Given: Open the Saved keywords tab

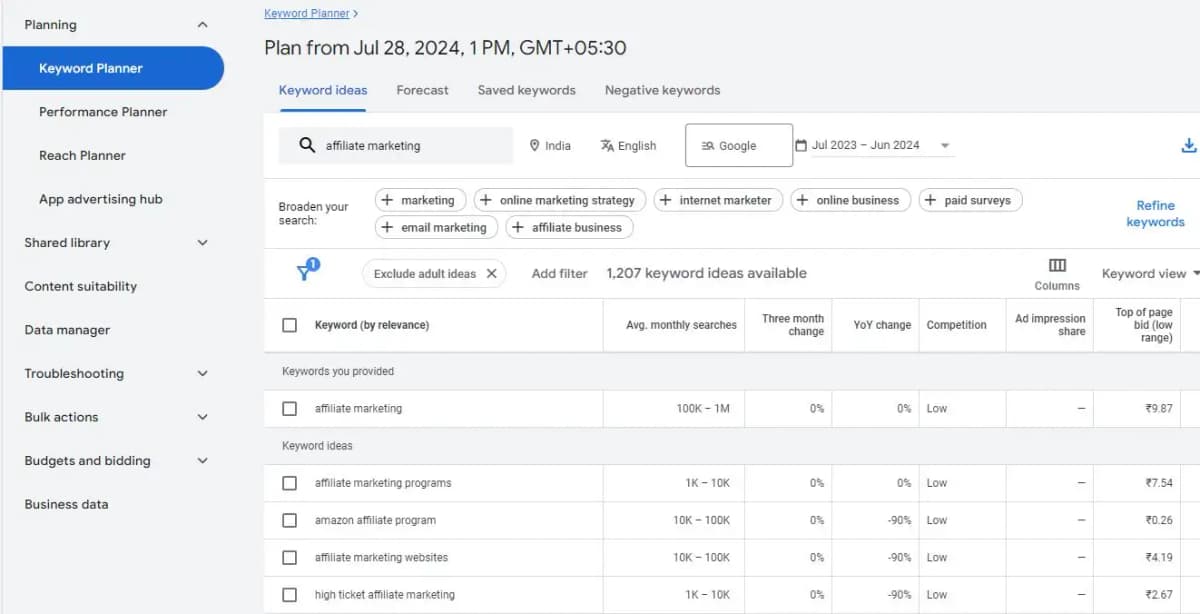Looking at the screenshot, I should coord(526,90).
